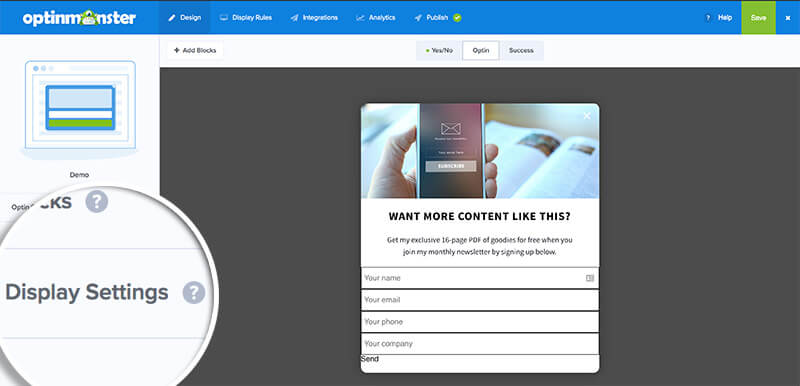Click help icon beside Display Settings
The height and width of the screenshot is (386, 800).
coord(194,293)
